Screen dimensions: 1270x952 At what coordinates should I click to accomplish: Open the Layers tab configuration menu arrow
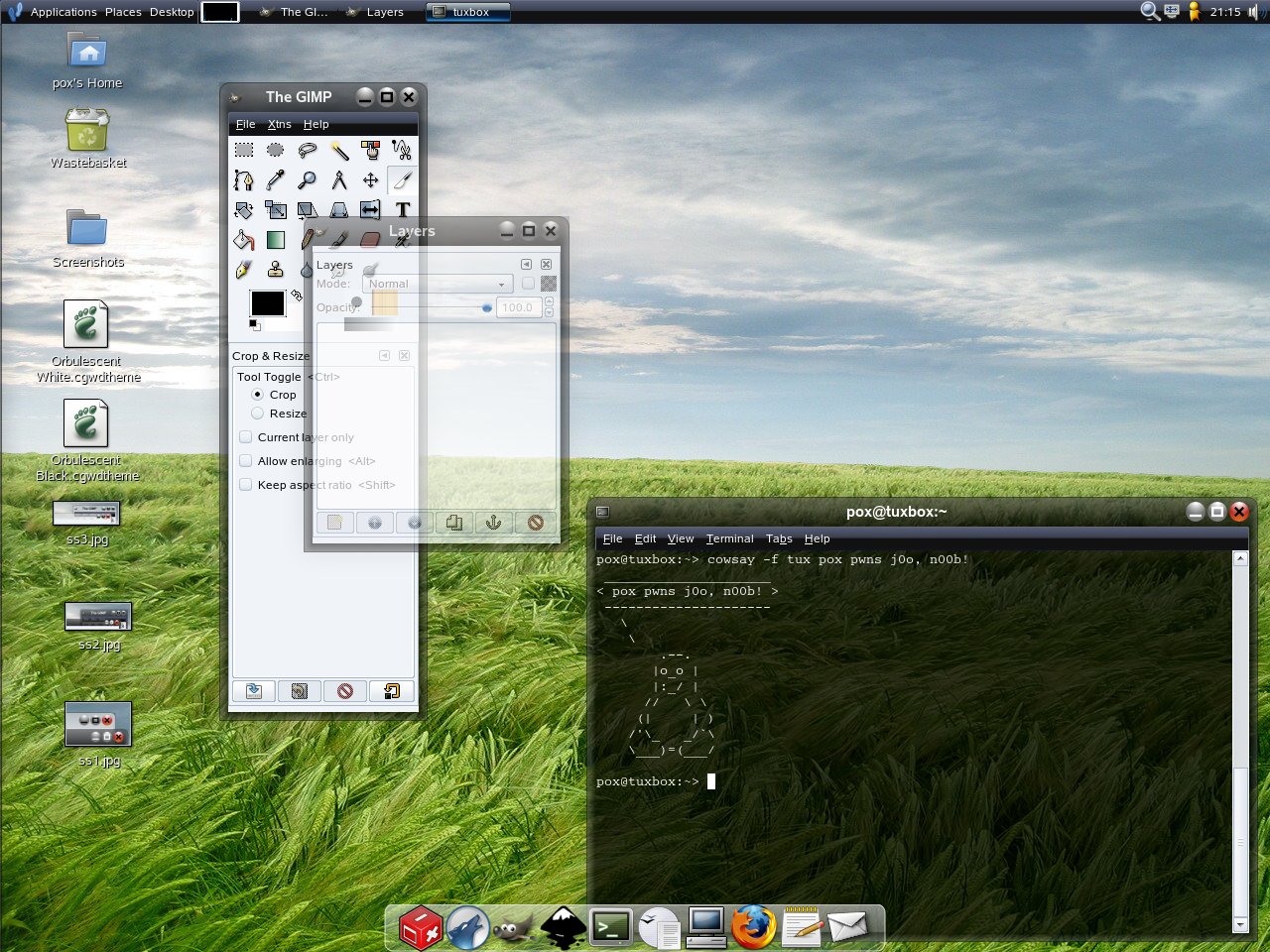tap(526, 265)
